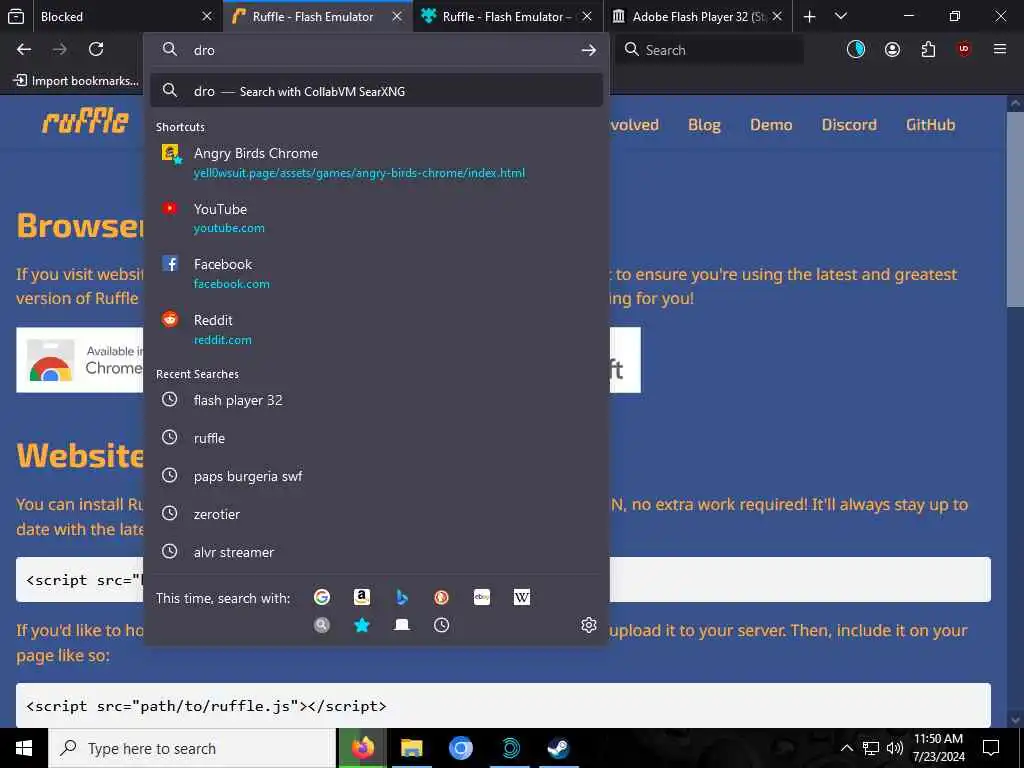Screen dimensions: 1024x768
Task: Open the Reddit shortcut suggestion
Action: click(x=376, y=330)
